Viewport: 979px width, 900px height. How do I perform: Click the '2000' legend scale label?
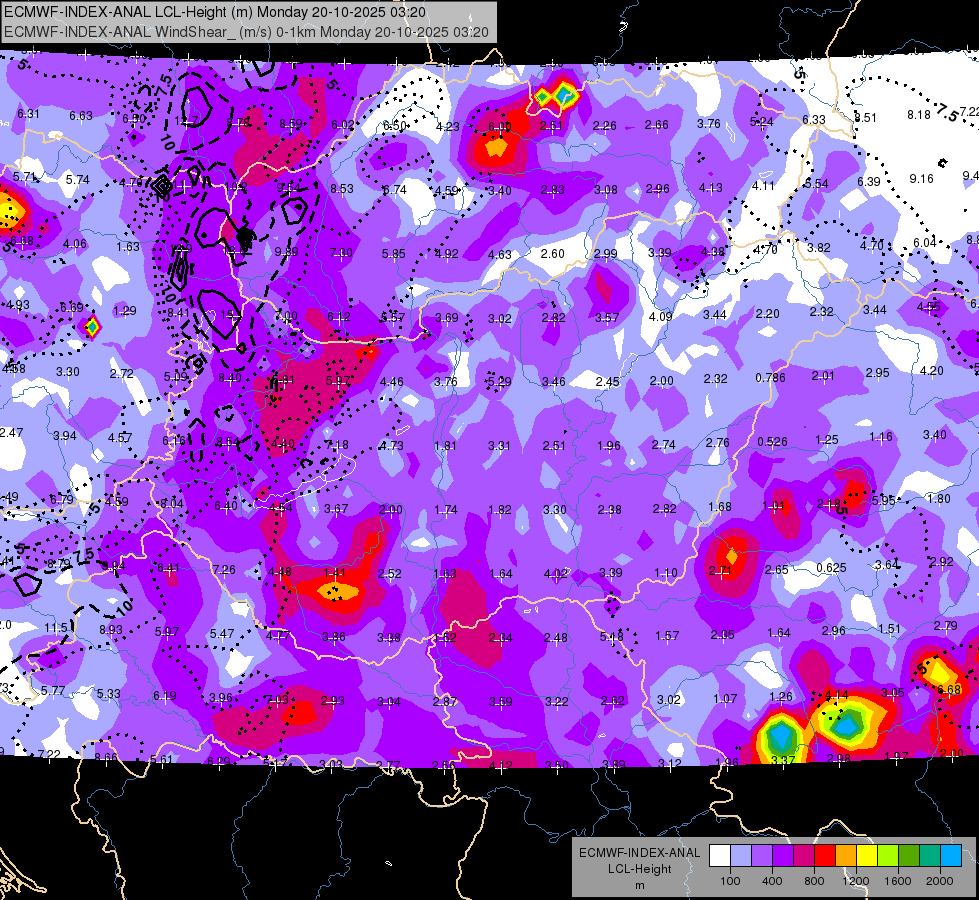[x=940, y=881]
